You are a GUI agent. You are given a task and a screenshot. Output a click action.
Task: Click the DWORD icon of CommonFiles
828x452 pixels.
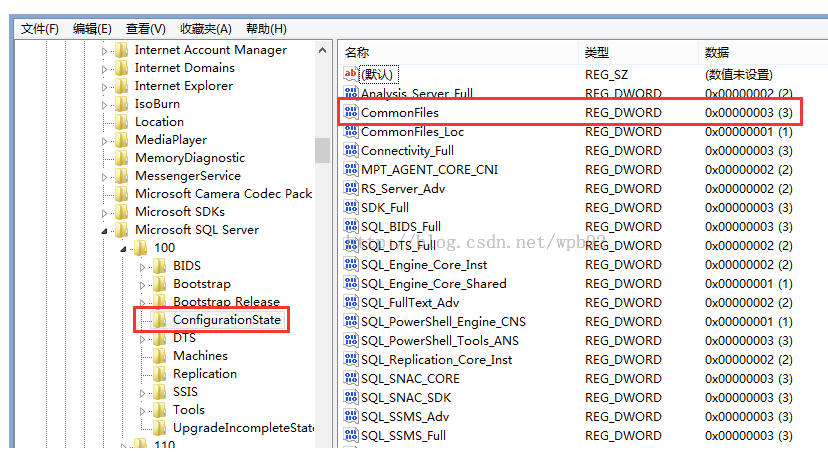point(351,111)
